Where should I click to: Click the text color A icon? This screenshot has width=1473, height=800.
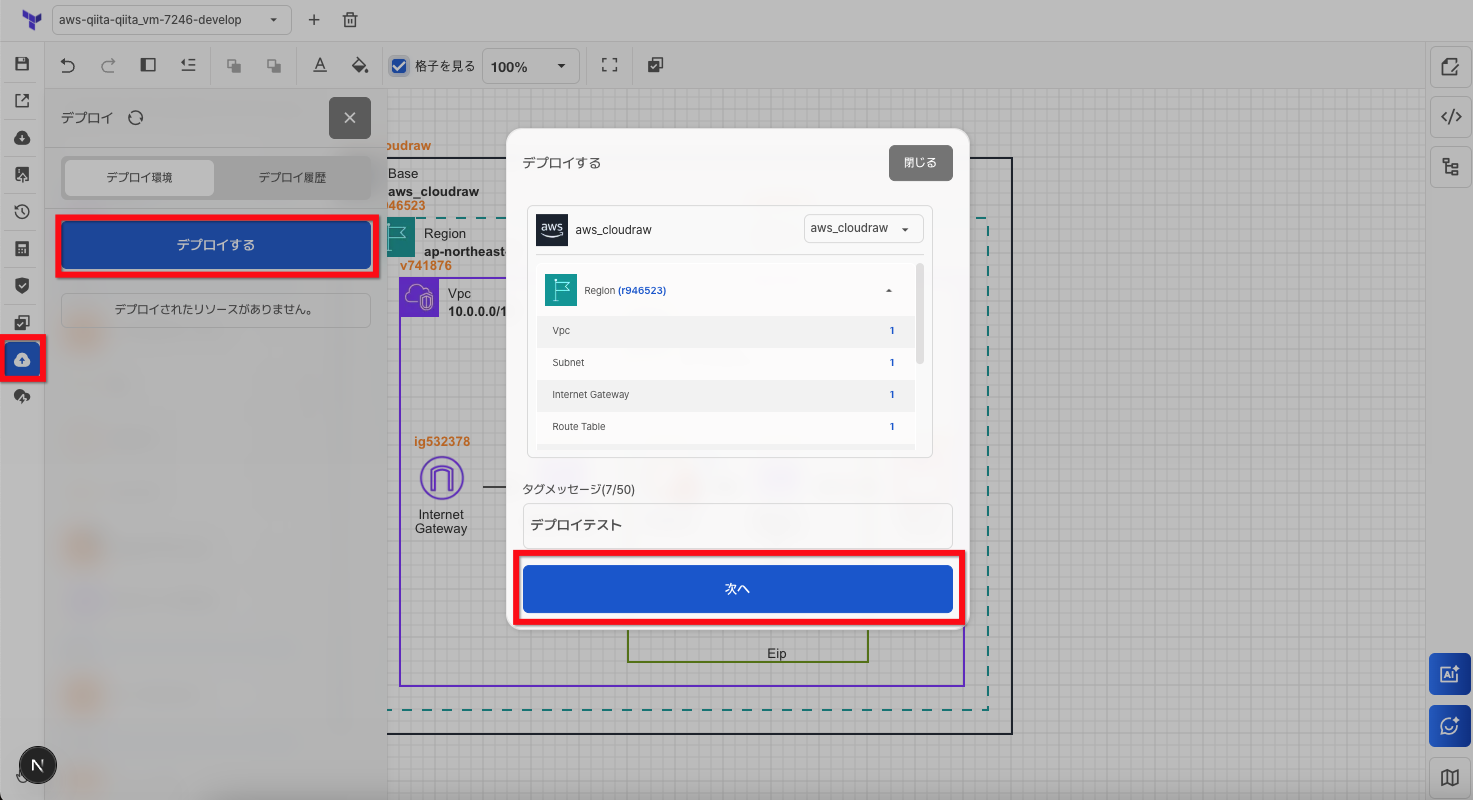(x=320, y=66)
